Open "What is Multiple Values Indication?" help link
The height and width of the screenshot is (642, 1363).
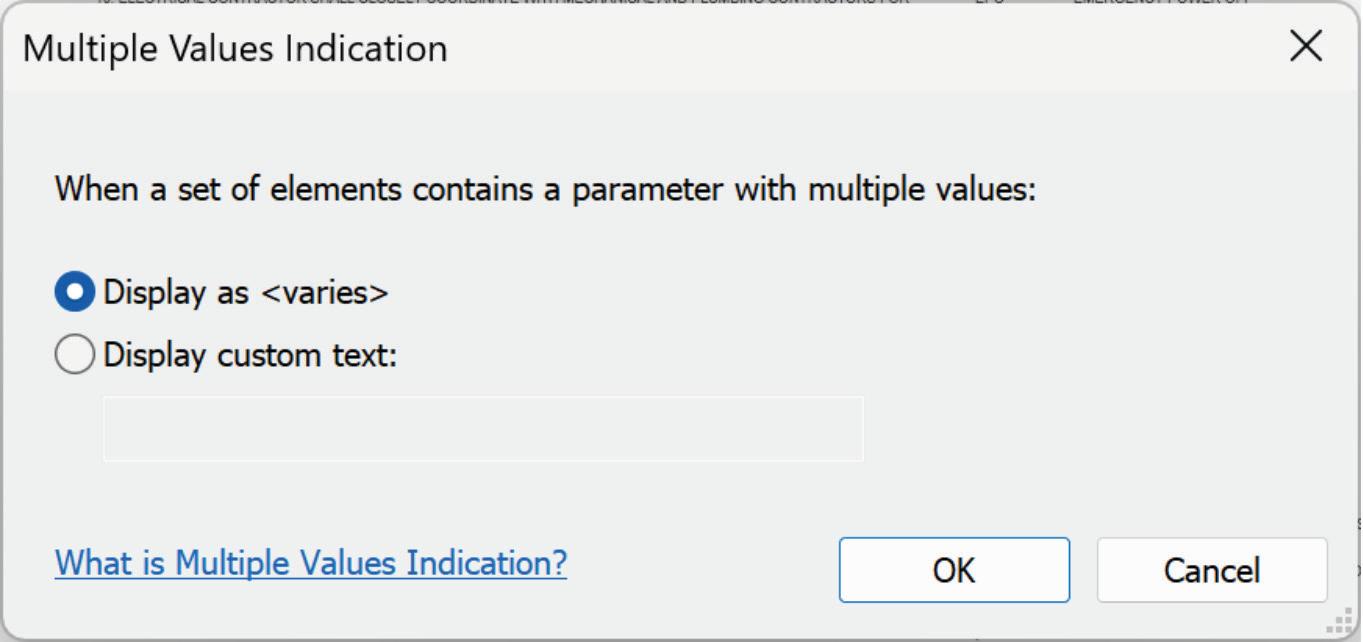(x=311, y=563)
